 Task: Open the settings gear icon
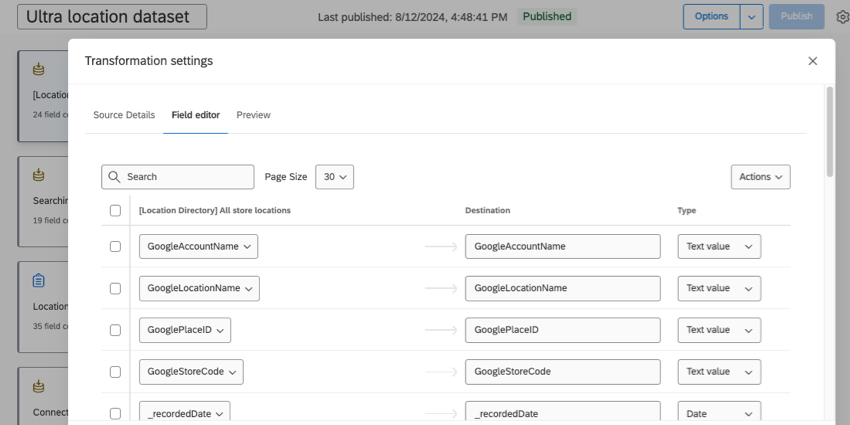coord(842,17)
